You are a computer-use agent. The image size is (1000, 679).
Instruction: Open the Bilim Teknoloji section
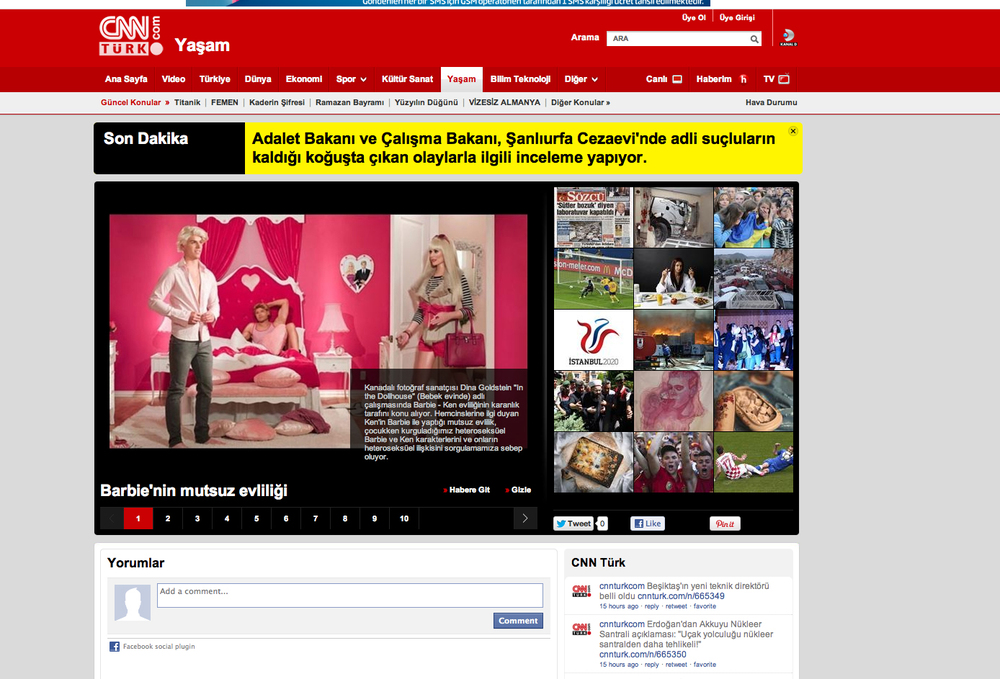(x=520, y=79)
